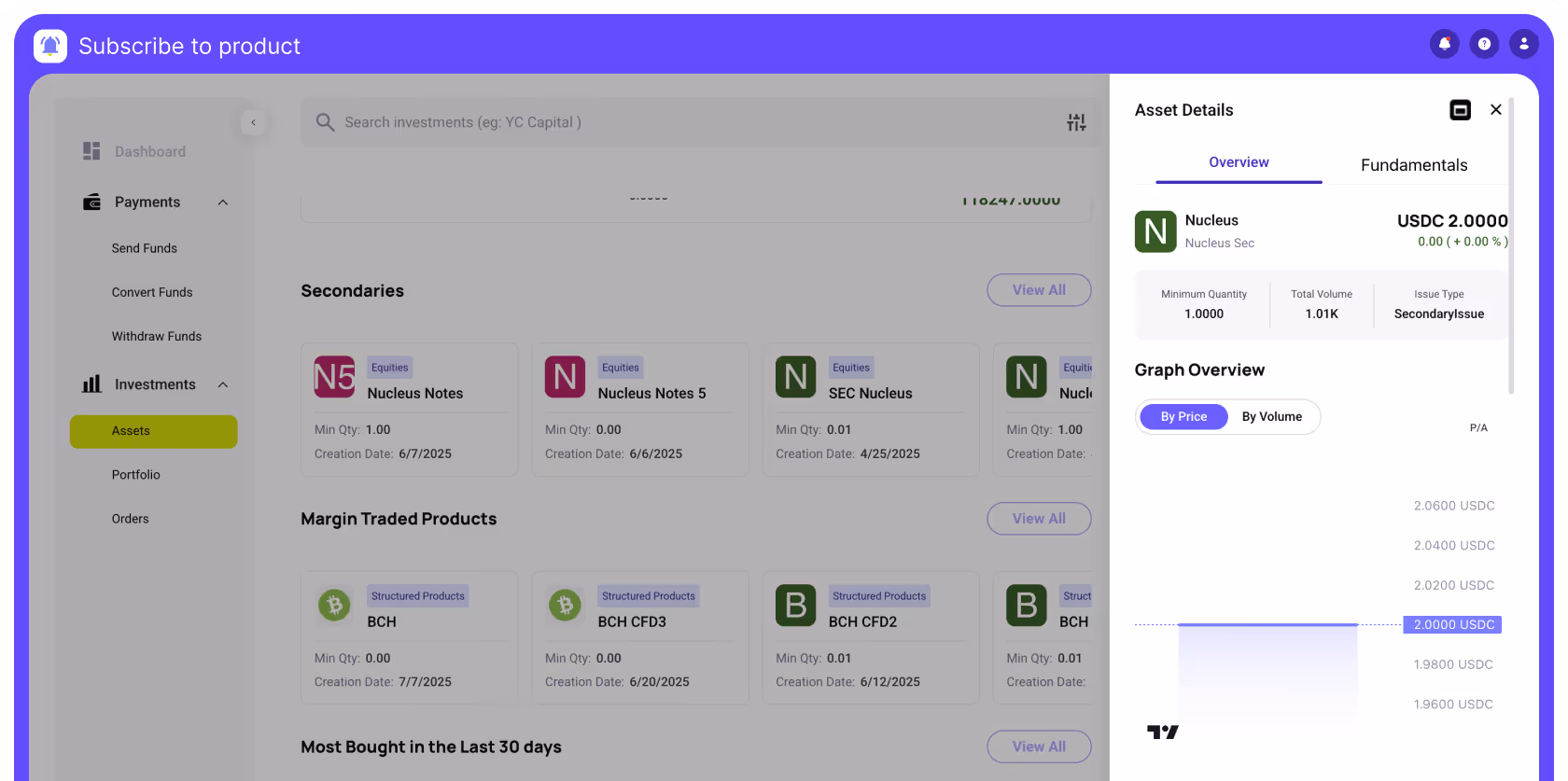Open the notifications bell in header
The height and width of the screenshot is (781, 1568).
pyautogui.click(x=1444, y=44)
